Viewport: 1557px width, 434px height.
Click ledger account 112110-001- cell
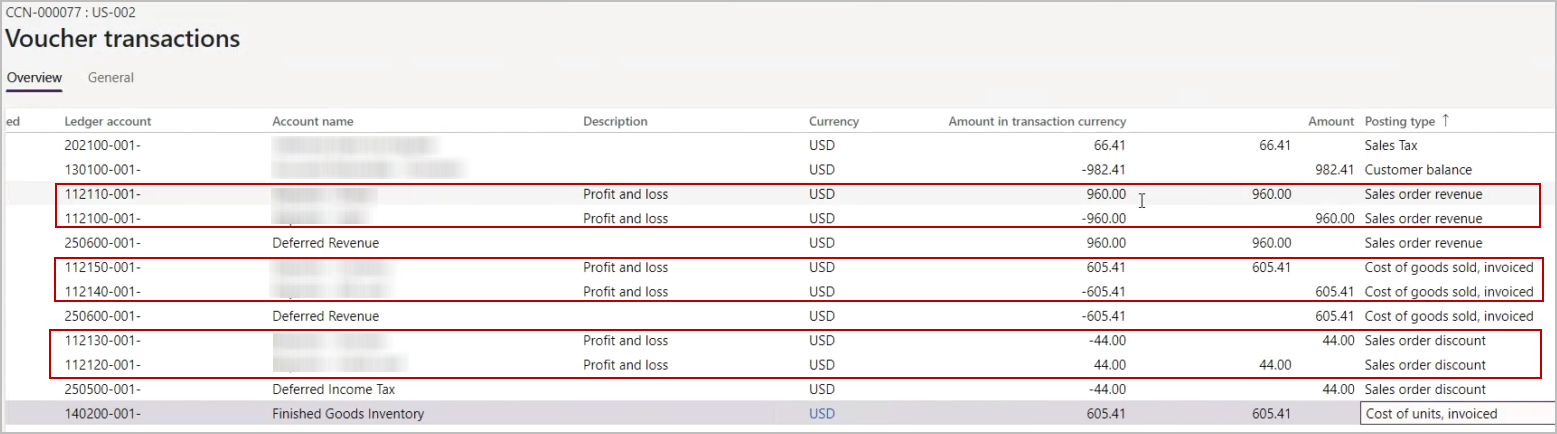pos(103,194)
